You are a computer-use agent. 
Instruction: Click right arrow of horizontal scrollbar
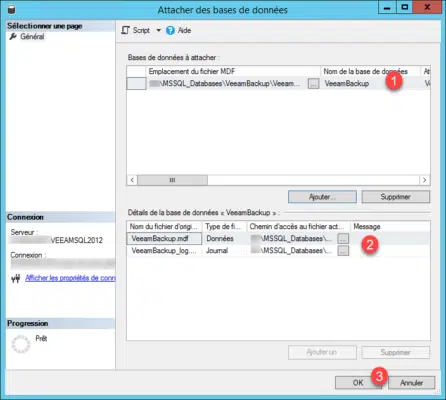coord(424,180)
